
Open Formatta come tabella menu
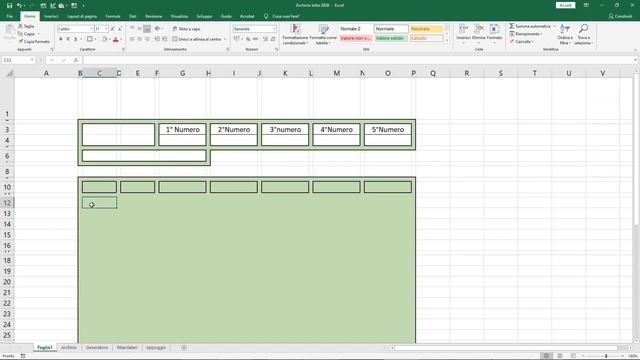click(323, 34)
